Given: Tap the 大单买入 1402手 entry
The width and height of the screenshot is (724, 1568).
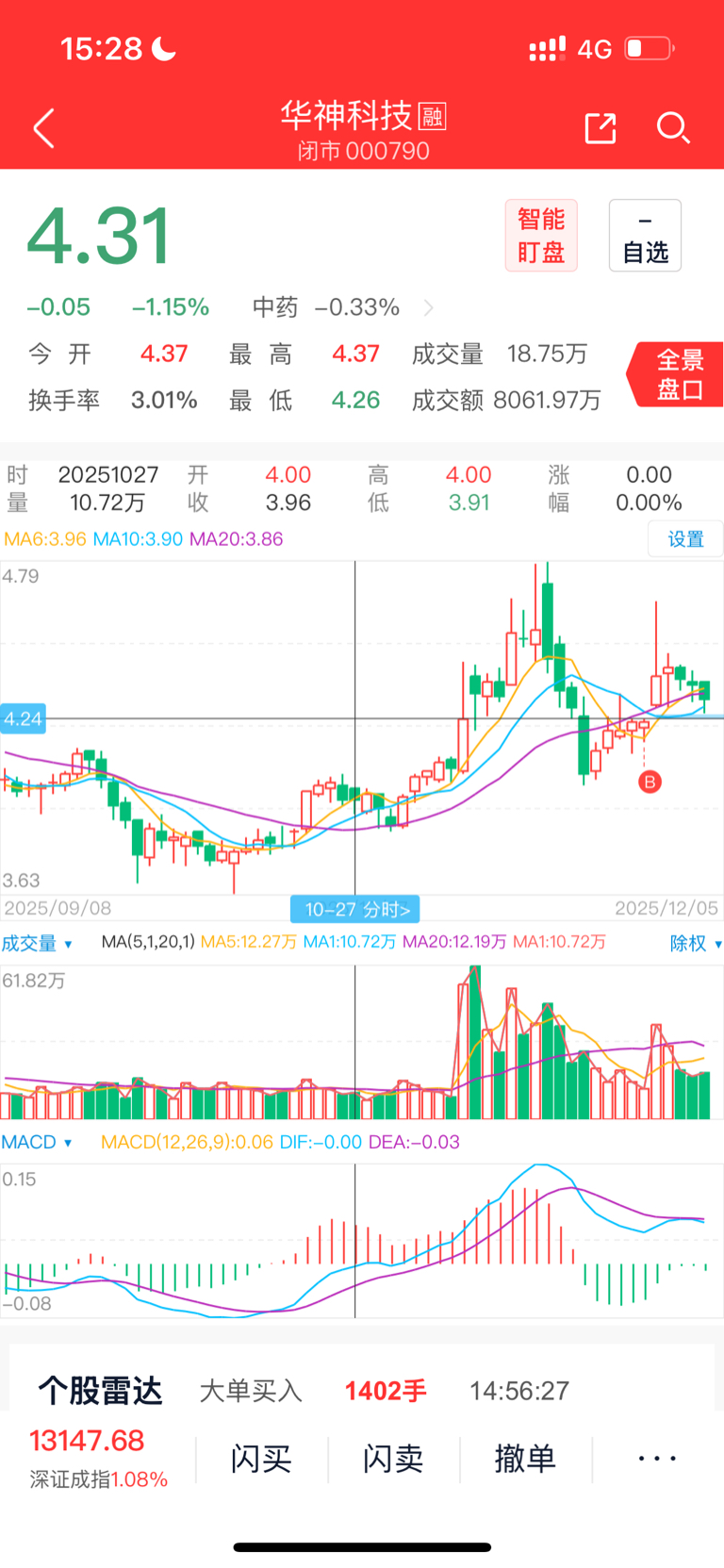Looking at the screenshot, I should coord(313,1391).
